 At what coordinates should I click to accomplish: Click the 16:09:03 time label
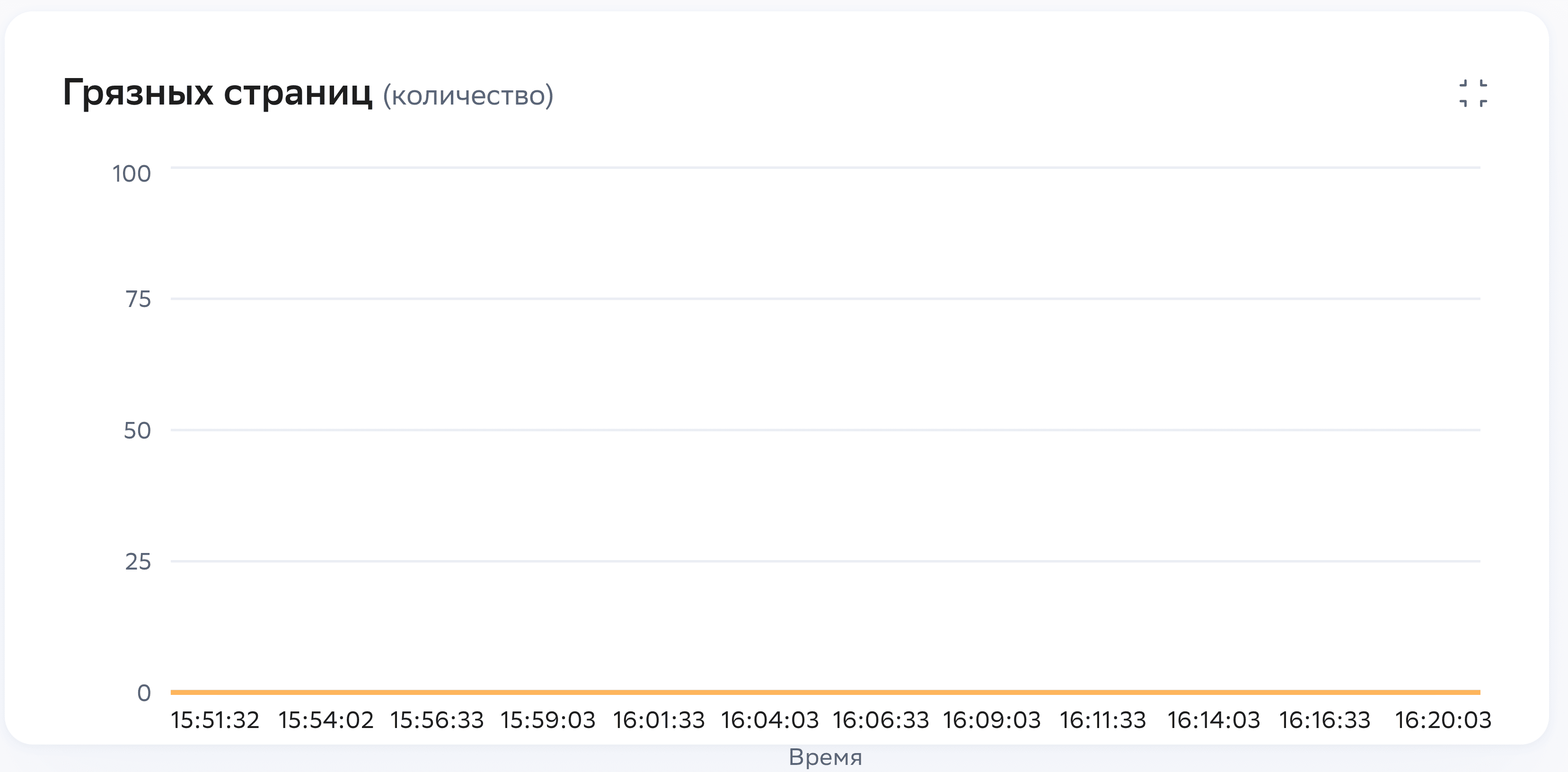[992, 720]
